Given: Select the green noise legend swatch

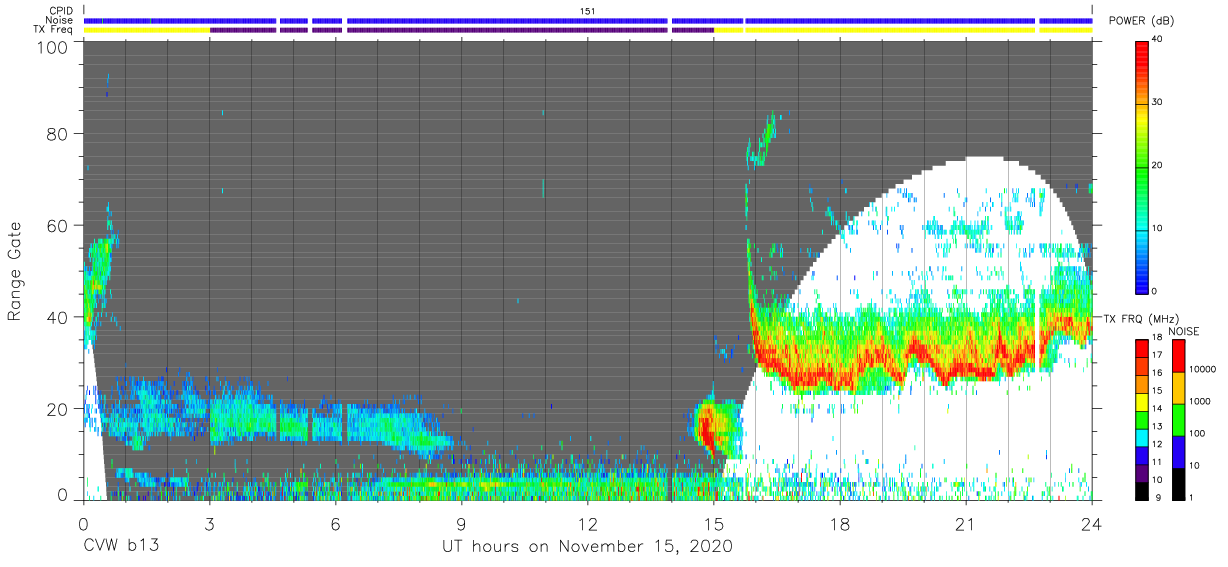Looking at the screenshot, I should click(x=1179, y=420).
